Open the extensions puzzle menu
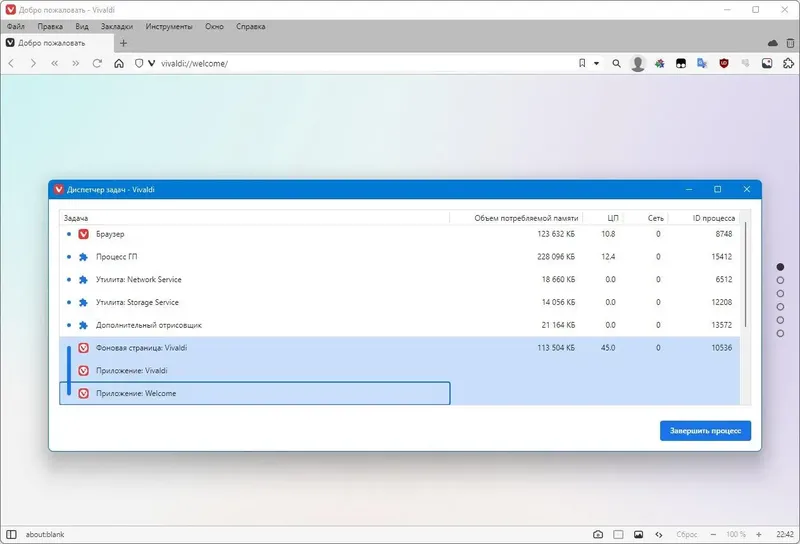The width and height of the screenshot is (800, 544). 788,63
